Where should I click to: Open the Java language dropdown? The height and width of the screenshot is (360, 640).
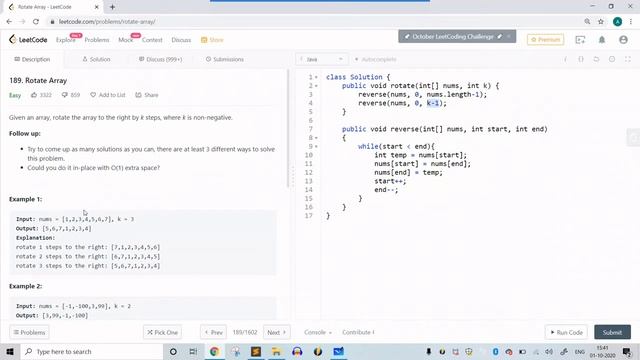(x=322, y=59)
